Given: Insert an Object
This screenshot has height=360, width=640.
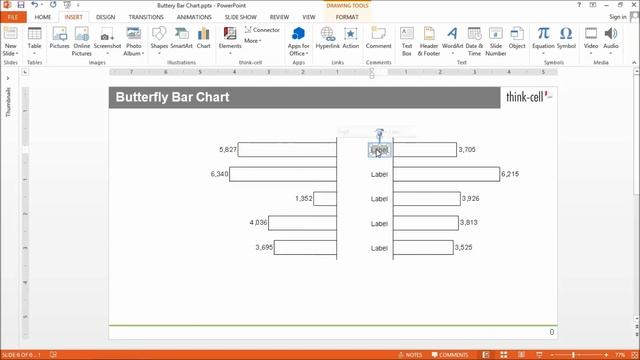Looking at the screenshot, I should 517,34.
